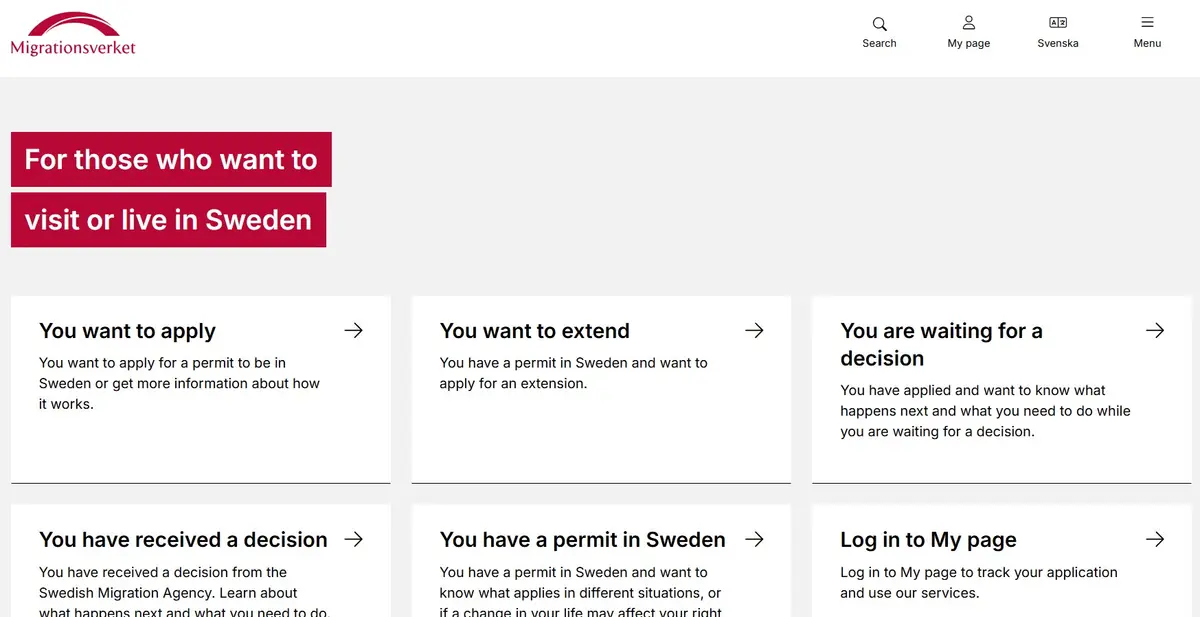Open the hamburger Menu icon
The height and width of the screenshot is (617, 1200).
pyautogui.click(x=1147, y=22)
